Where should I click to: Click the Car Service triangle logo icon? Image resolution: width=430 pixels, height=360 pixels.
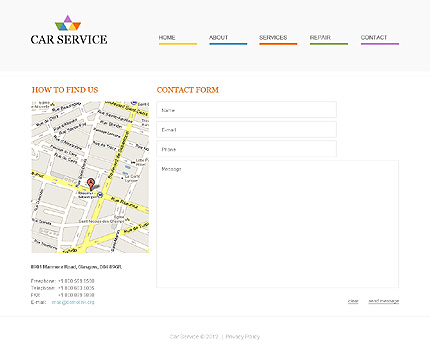pos(68,23)
